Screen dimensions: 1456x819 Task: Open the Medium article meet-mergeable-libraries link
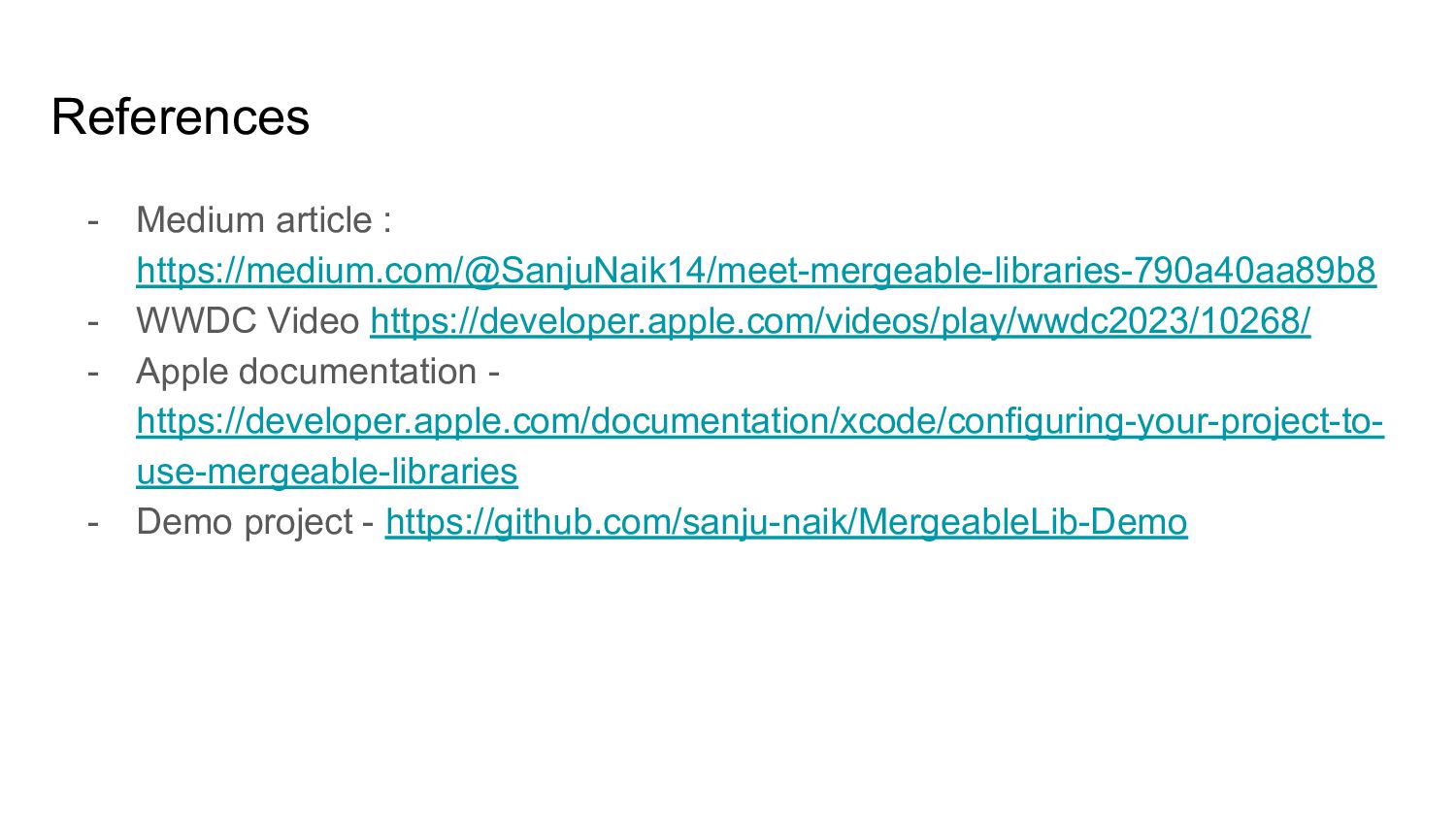point(755,271)
